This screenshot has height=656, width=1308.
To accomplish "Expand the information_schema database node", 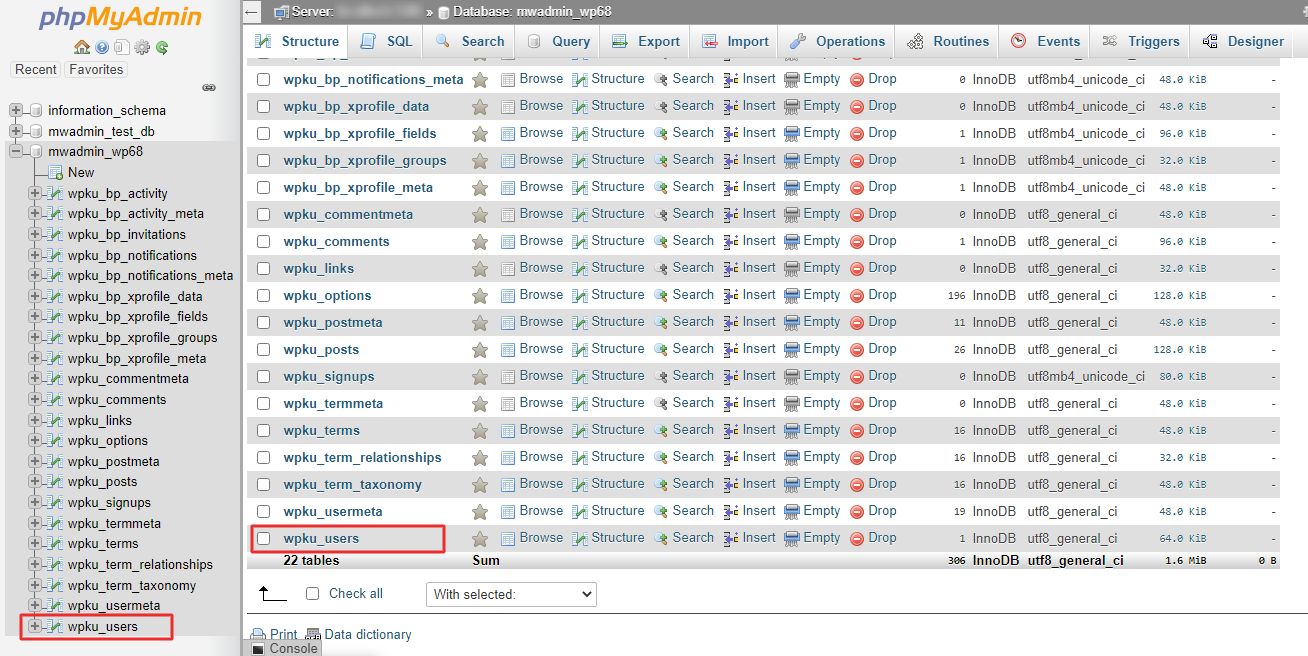I will (x=16, y=110).
